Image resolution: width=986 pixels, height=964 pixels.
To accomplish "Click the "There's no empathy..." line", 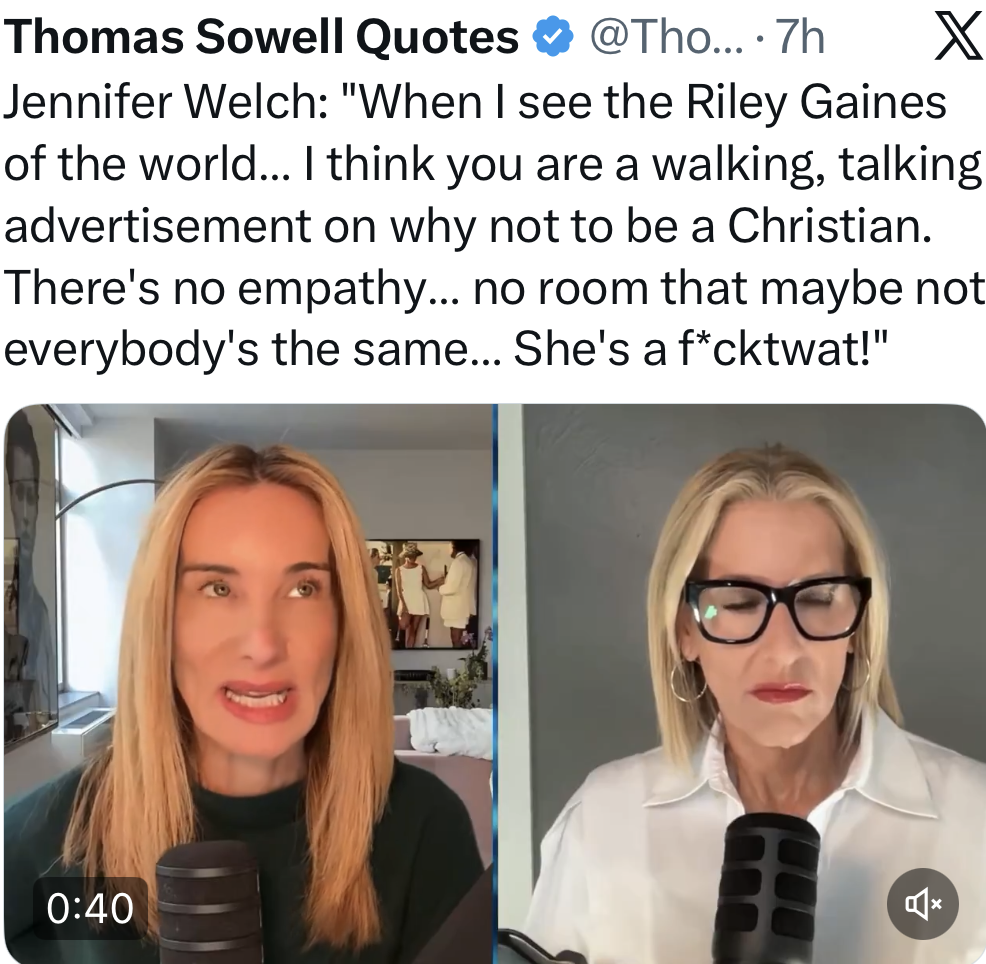I will pos(494,288).
